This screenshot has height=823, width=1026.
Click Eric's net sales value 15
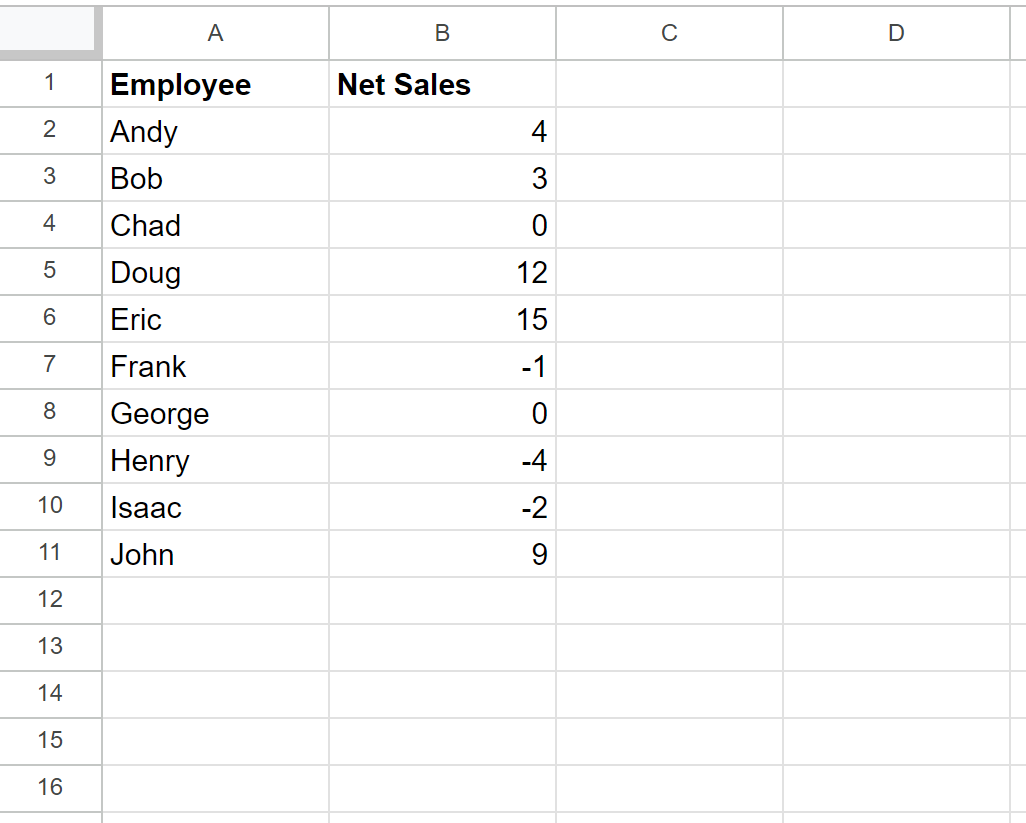[x=442, y=319]
